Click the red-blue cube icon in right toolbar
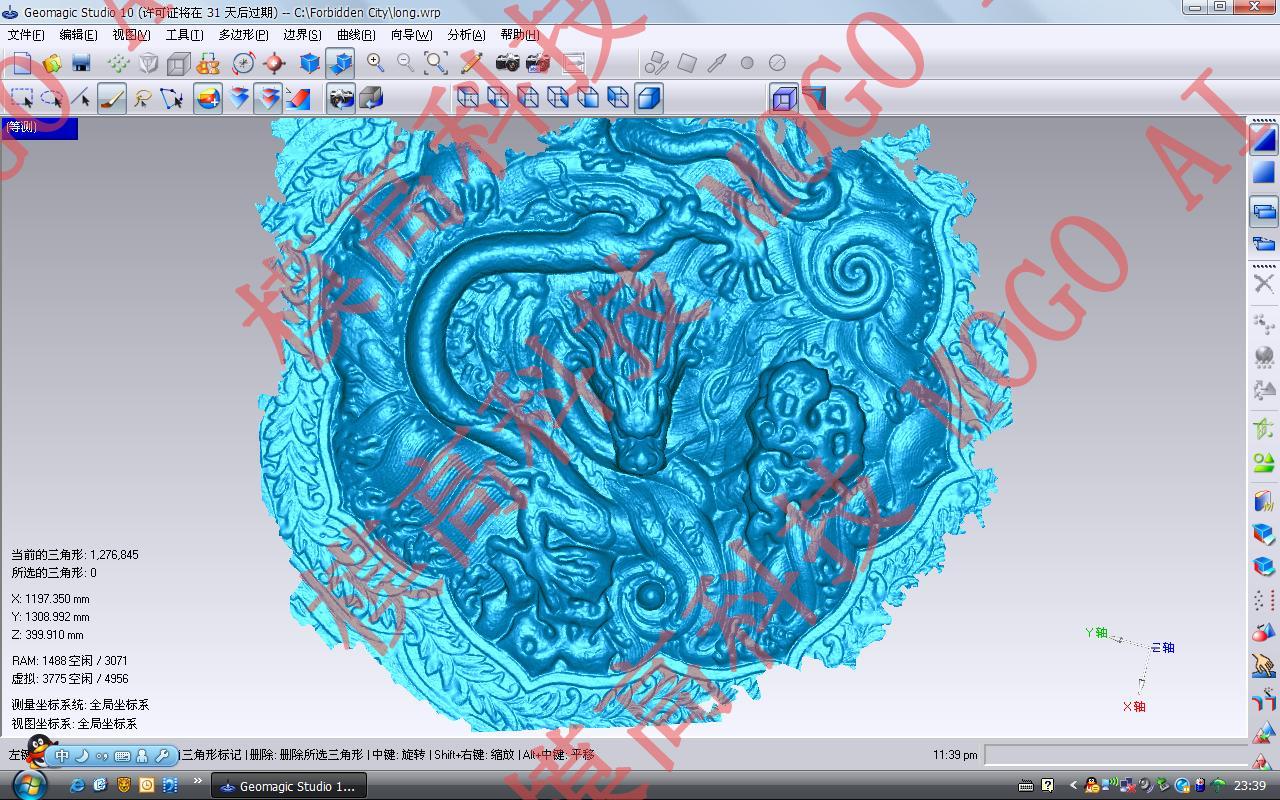This screenshot has height=800, width=1280. pos(1264,534)
